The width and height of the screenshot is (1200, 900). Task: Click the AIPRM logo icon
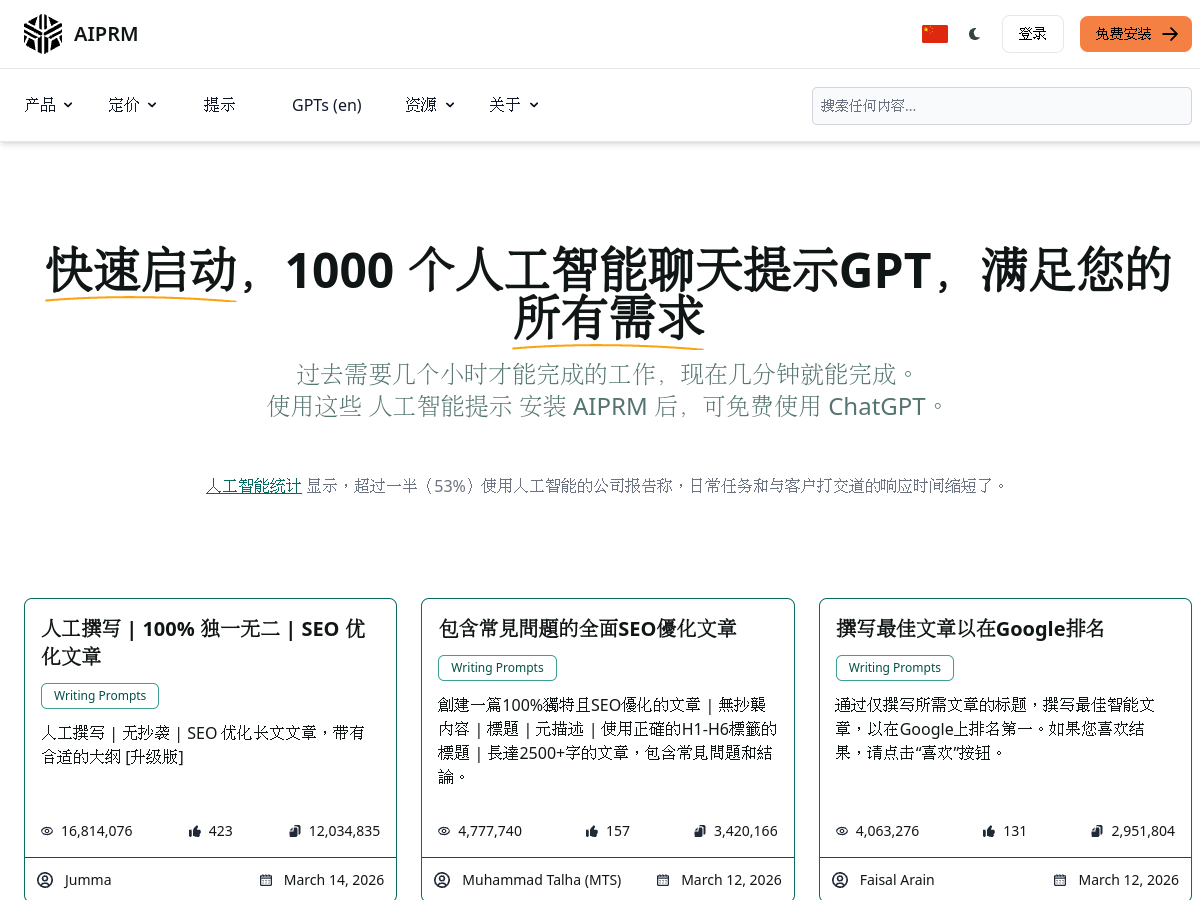(x=43, y=34)
